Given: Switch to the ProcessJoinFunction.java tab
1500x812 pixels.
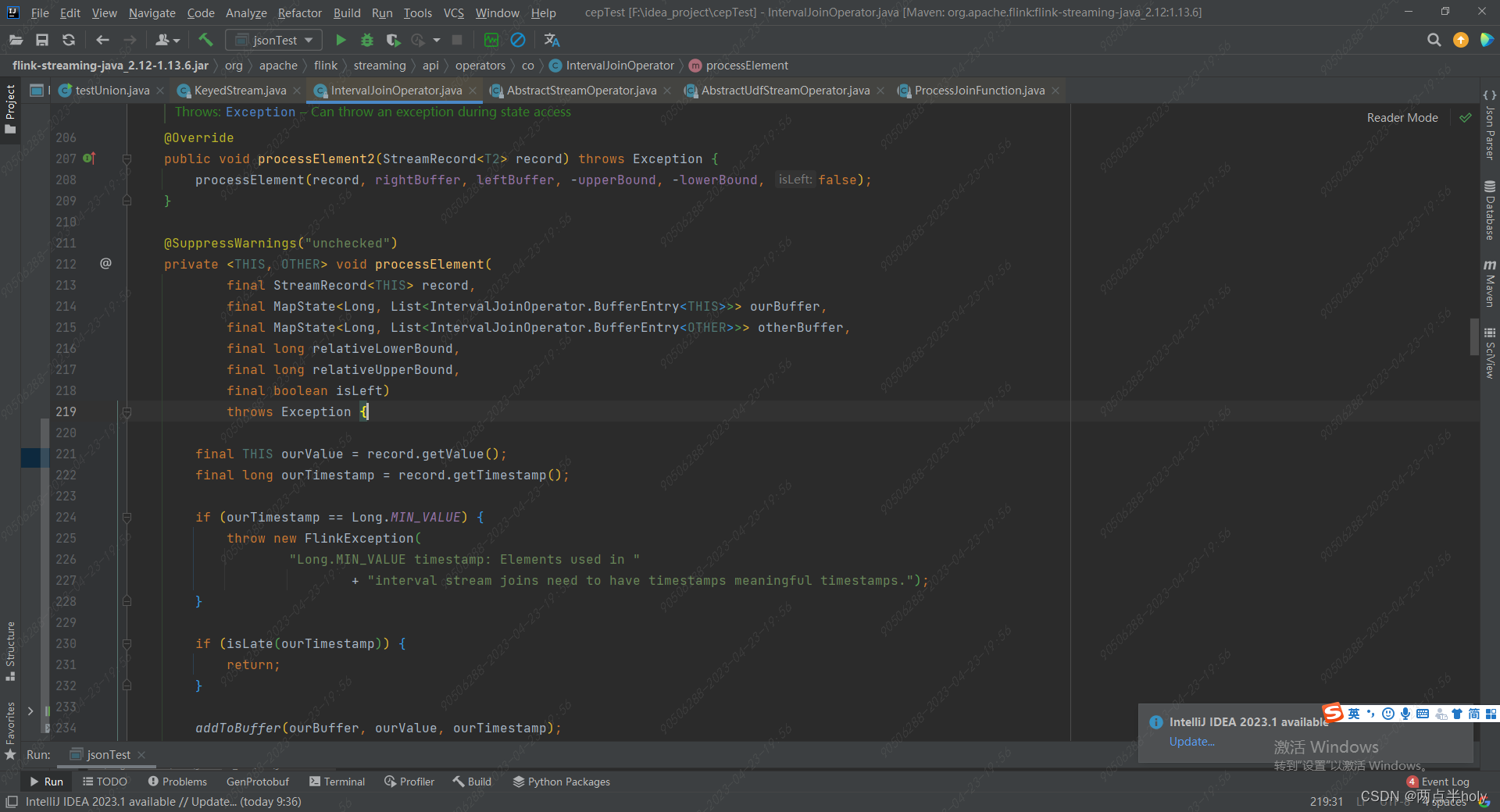Looking at the screenshot, I should coord(980,91).
